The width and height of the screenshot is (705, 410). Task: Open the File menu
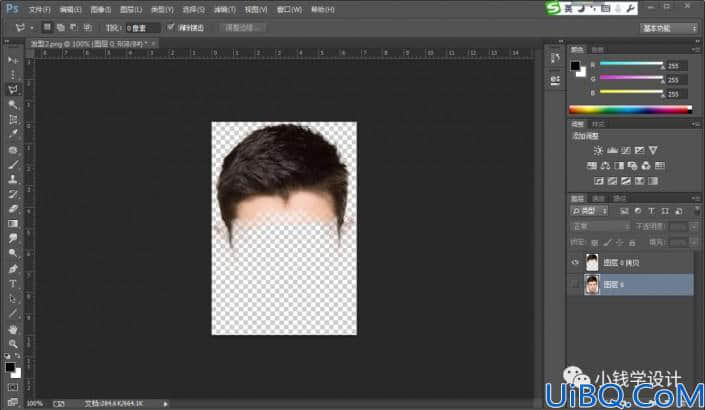[40, 9]
